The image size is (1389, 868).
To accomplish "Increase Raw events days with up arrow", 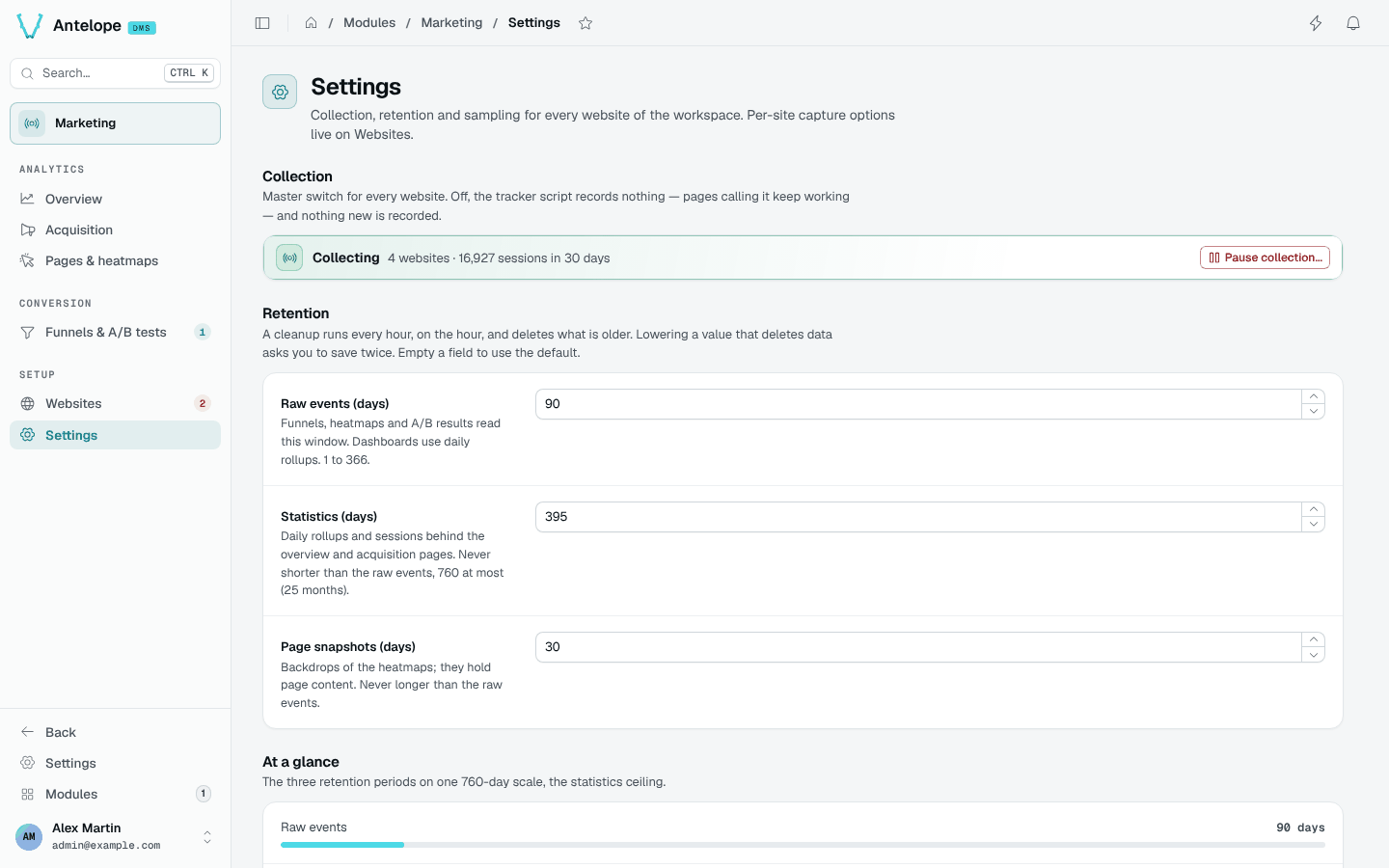I will point(1313,396).
